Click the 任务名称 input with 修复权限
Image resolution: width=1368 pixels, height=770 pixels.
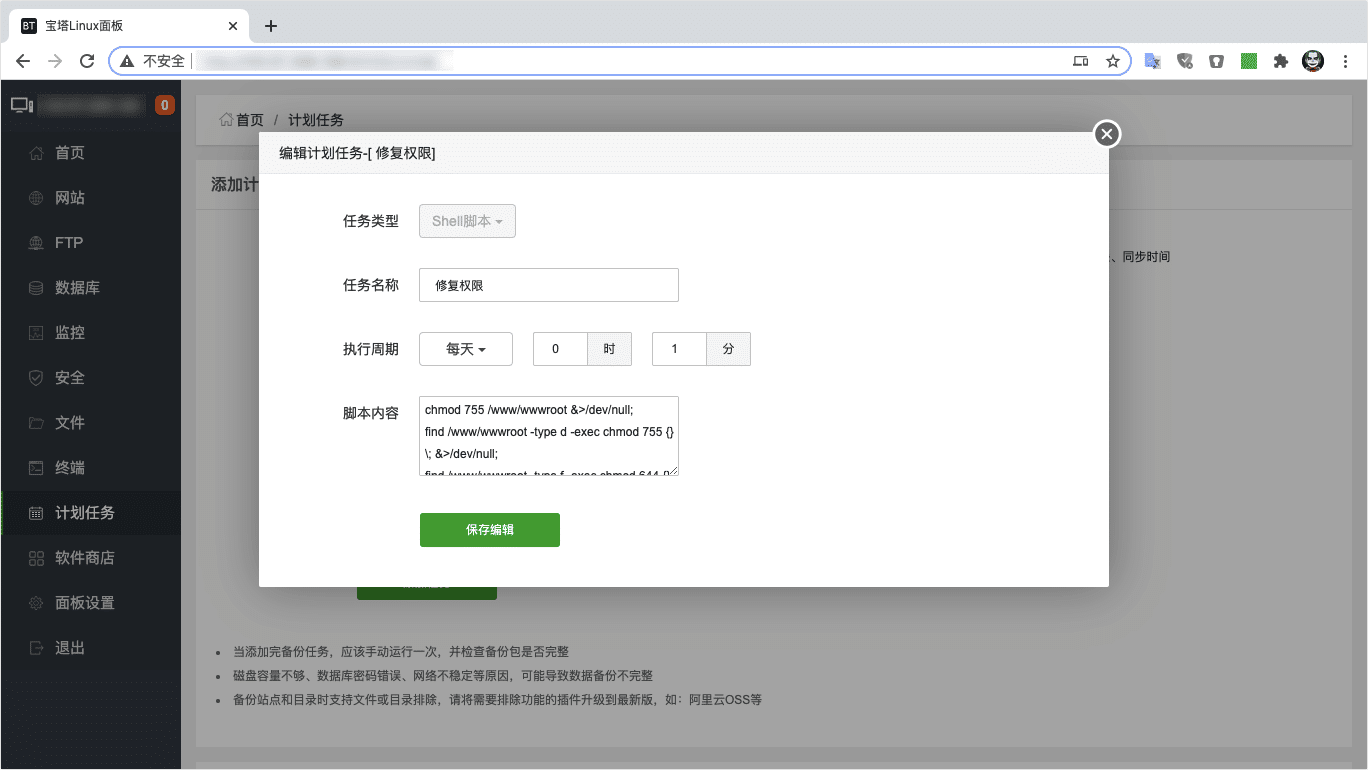(549, 285)
